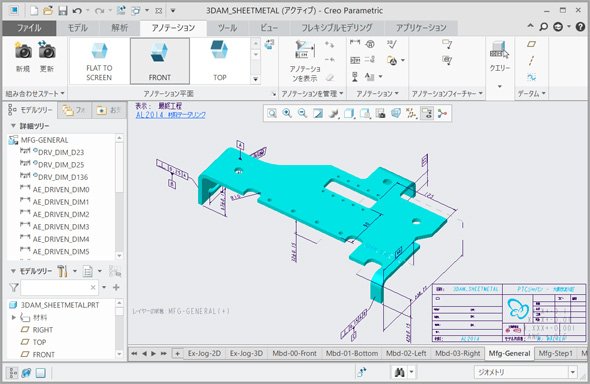Screen dimensions: 590x384
Task: Click the datum axis icon
Action: [x=531, y=61]
